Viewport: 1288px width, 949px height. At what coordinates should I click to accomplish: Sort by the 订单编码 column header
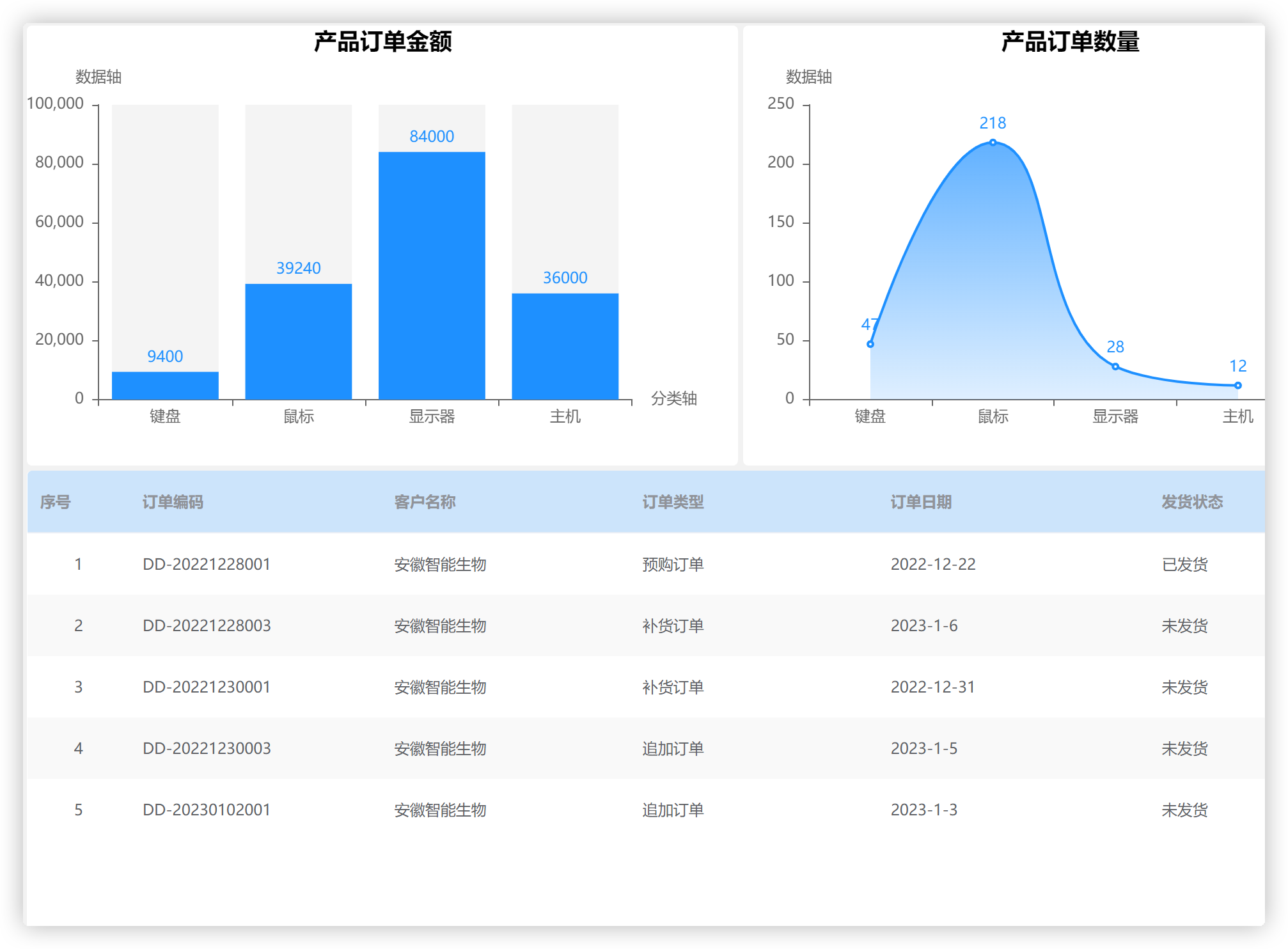click(x=173, y=502)
